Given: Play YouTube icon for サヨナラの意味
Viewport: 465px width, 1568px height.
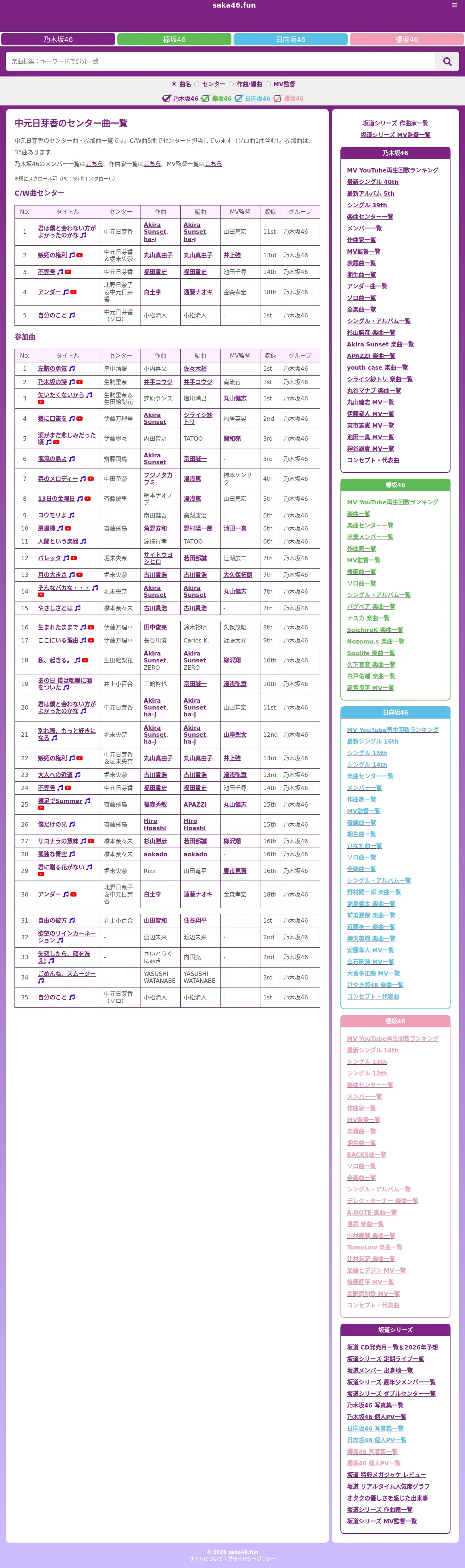Looking at the screenshot, I should [x=91, y=841].
